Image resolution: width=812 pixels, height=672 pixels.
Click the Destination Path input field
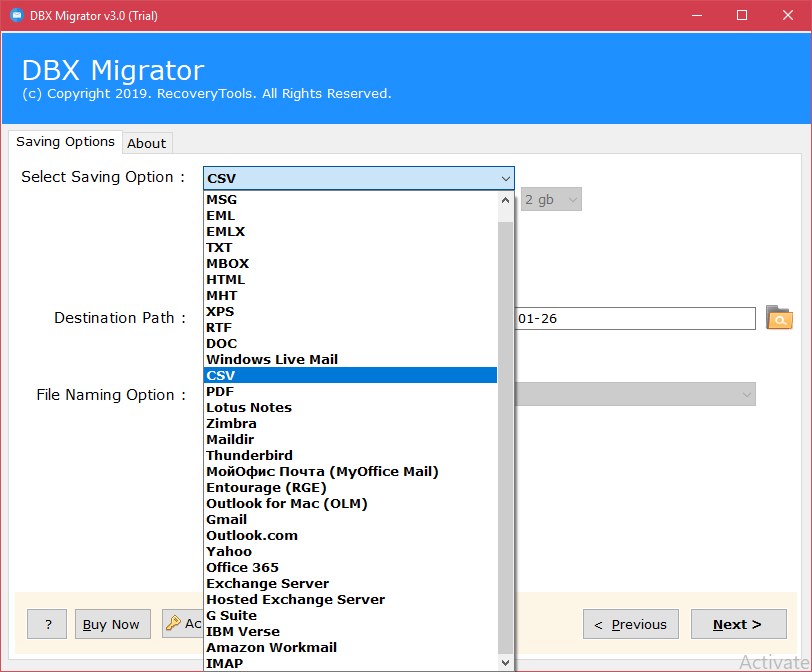pyautogui.click(x=635, y=318)
